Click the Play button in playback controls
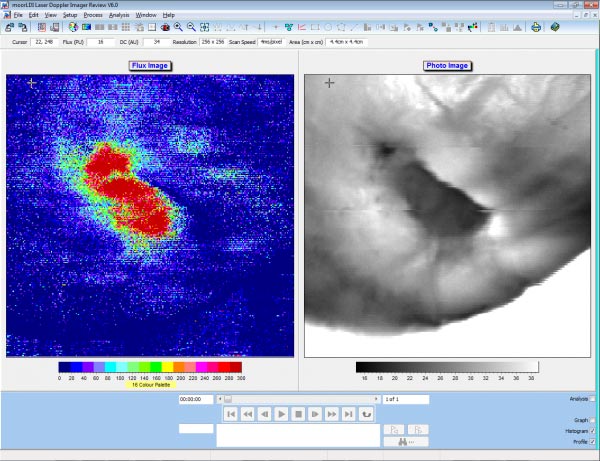The width and height of the screenshot is (600, 461). click(281, 413)
